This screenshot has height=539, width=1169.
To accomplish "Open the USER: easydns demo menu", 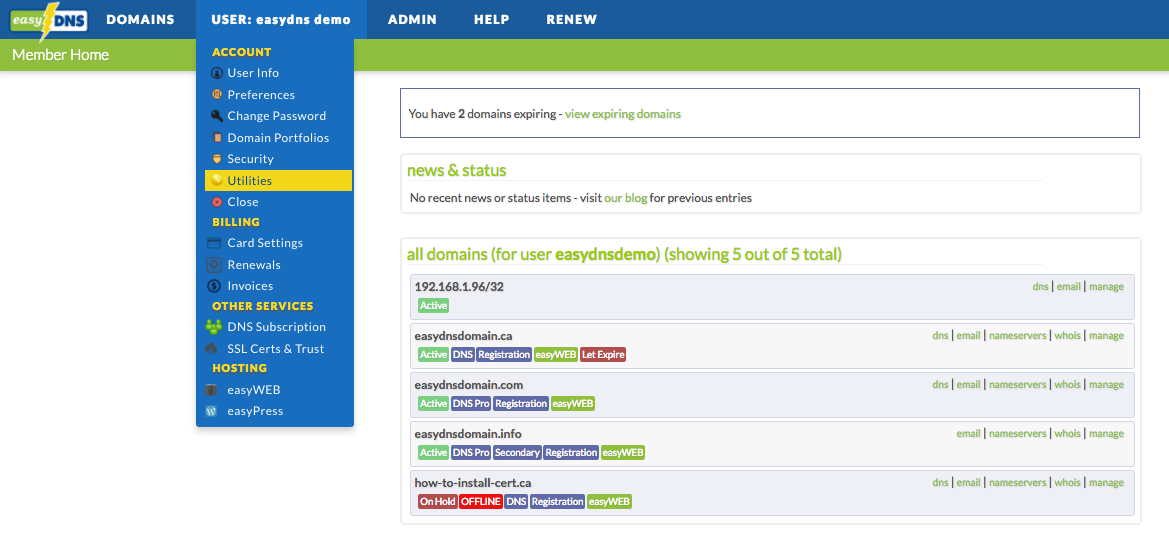I will (x=281, y=20).
